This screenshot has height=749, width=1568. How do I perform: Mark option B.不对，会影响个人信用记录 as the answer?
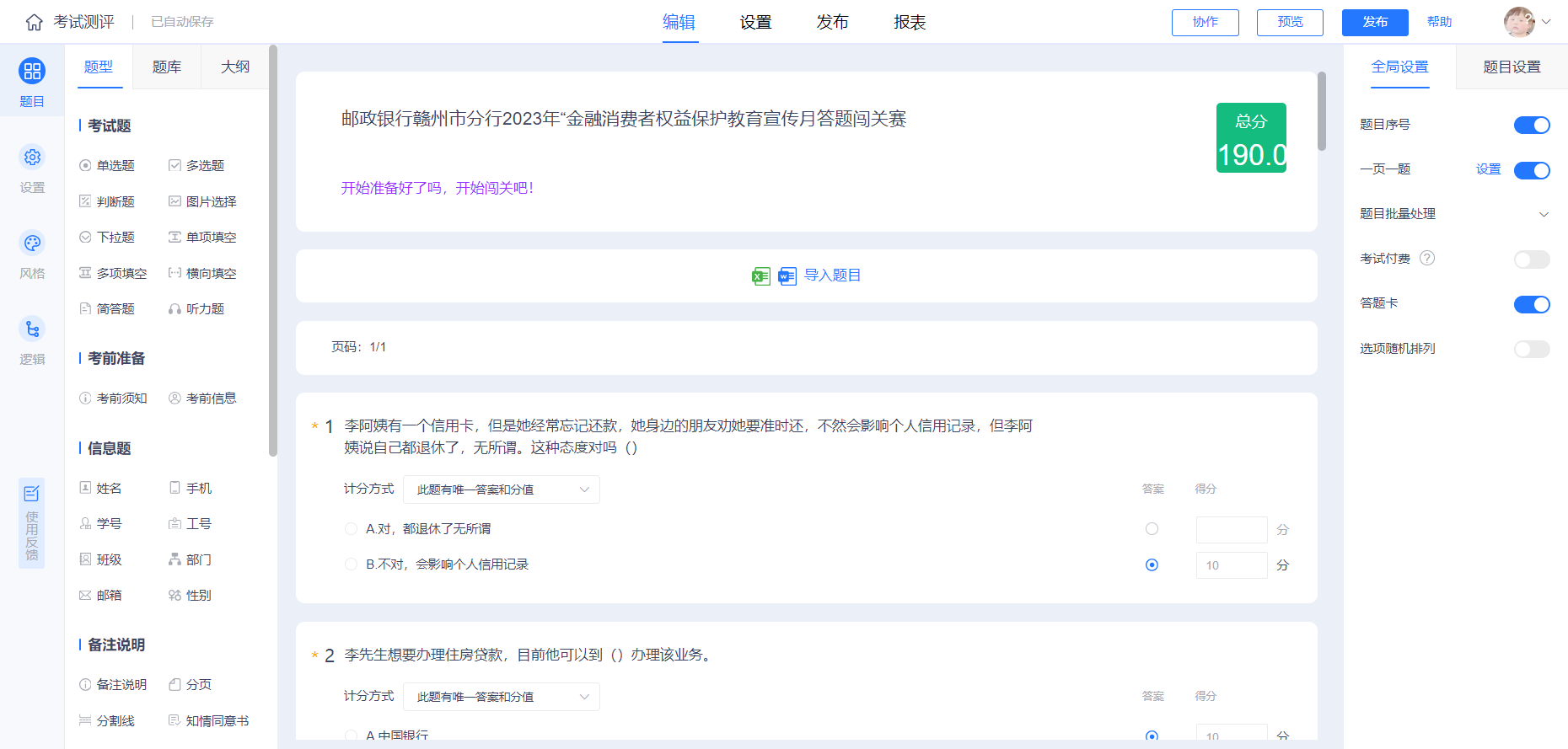(1152, 565)
